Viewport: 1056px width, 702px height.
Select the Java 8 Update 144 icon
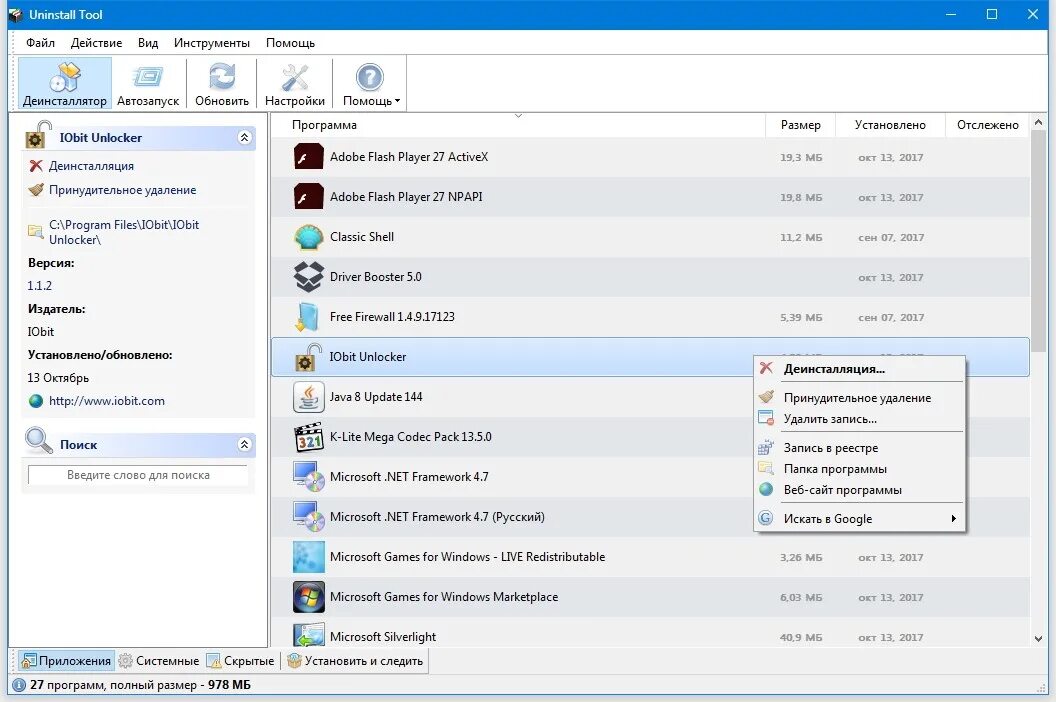click(308, 397)
